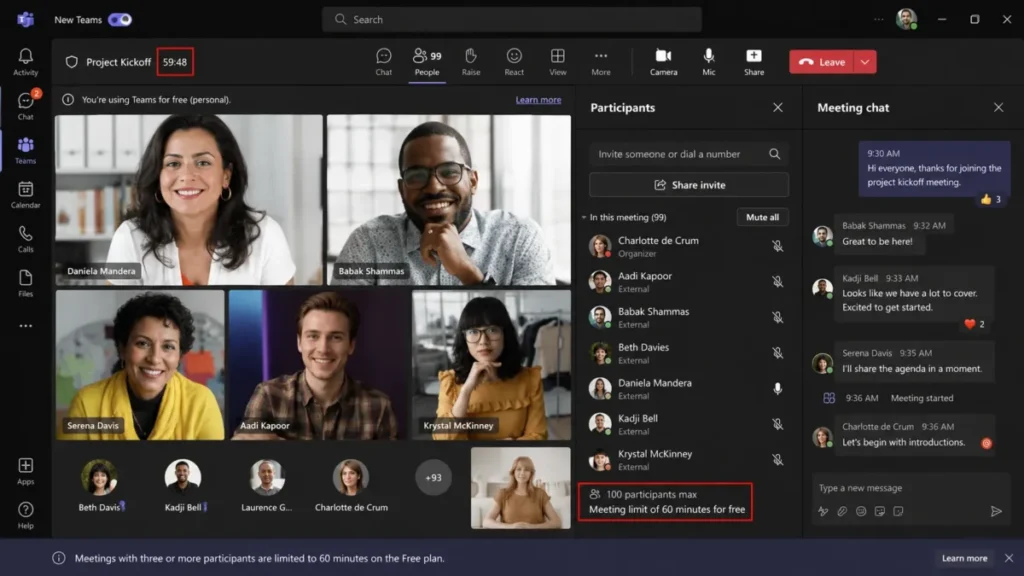Open Help in the left sidebar
Viewport: 1024px width, 576px height.
(25, 515)
